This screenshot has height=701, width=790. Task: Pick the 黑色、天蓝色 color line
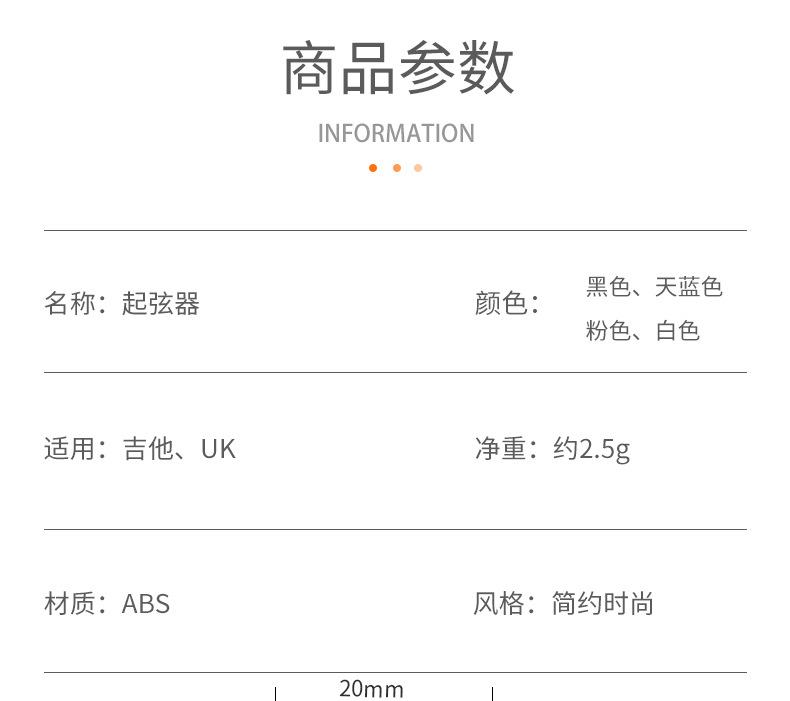click(654, 288)
